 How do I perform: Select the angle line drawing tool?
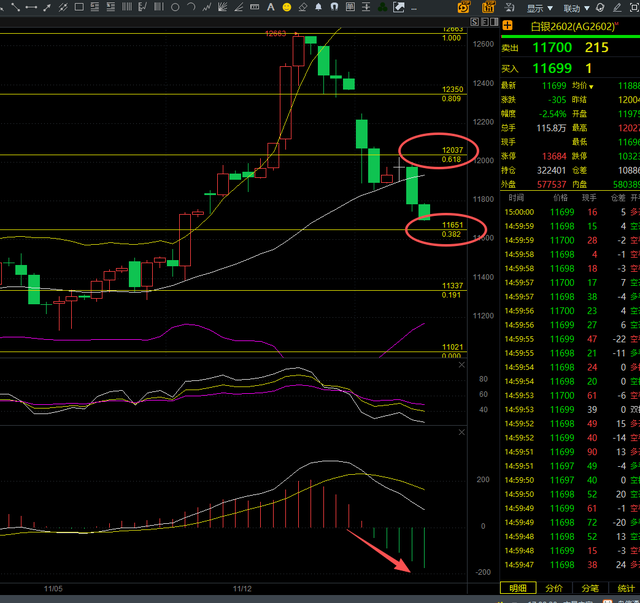pyautogui.click(x=238, y=7)
